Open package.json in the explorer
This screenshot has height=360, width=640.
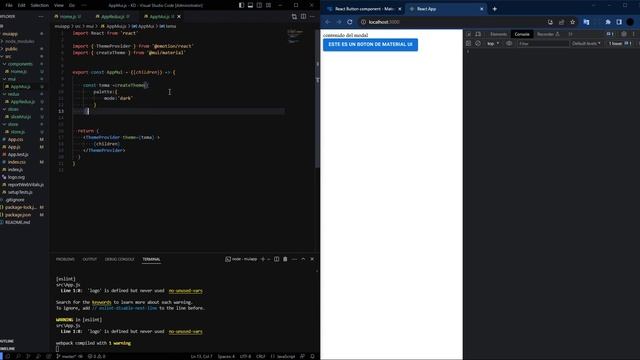pyautogui.click(x=18, y=215)
